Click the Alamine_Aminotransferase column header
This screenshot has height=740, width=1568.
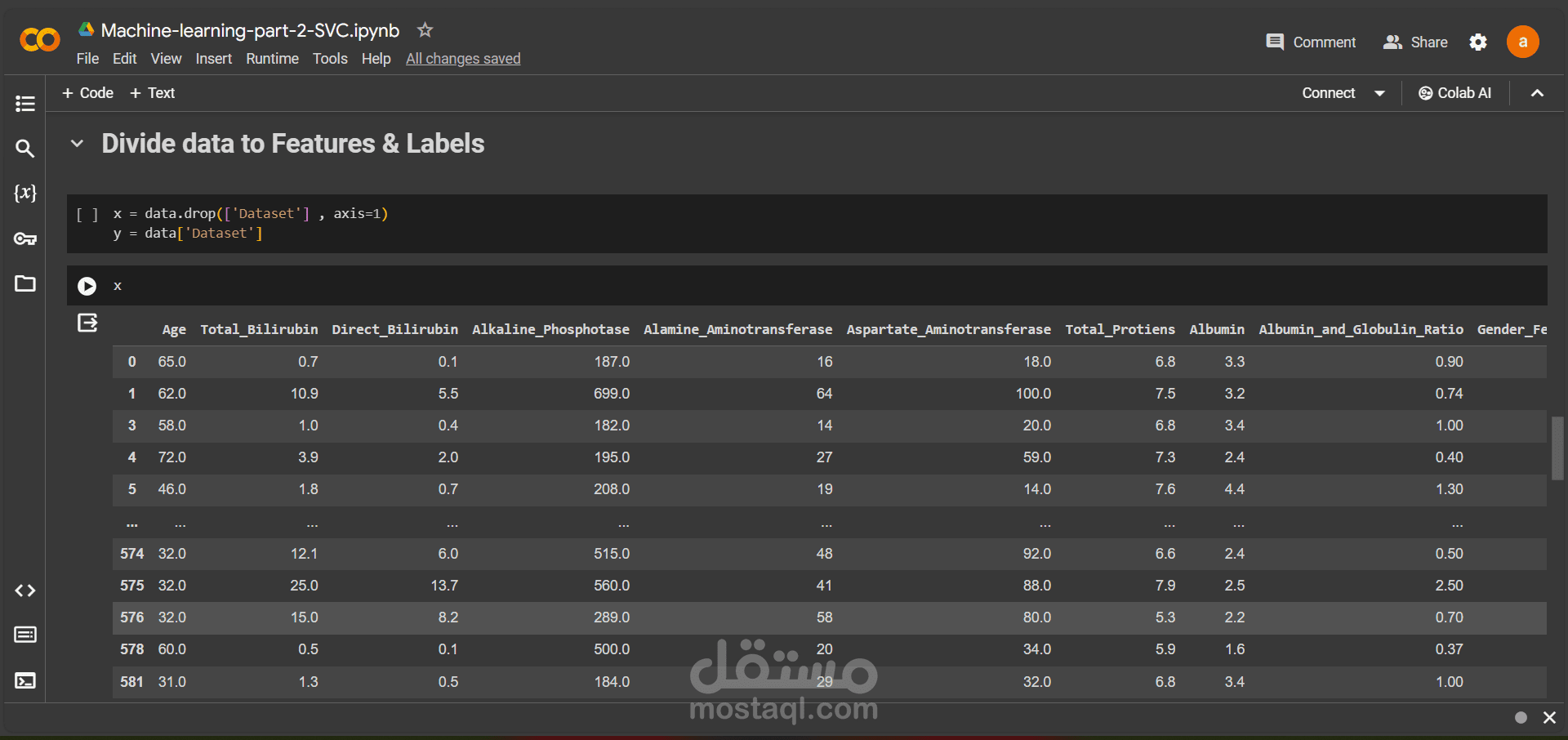coord(737,329)
